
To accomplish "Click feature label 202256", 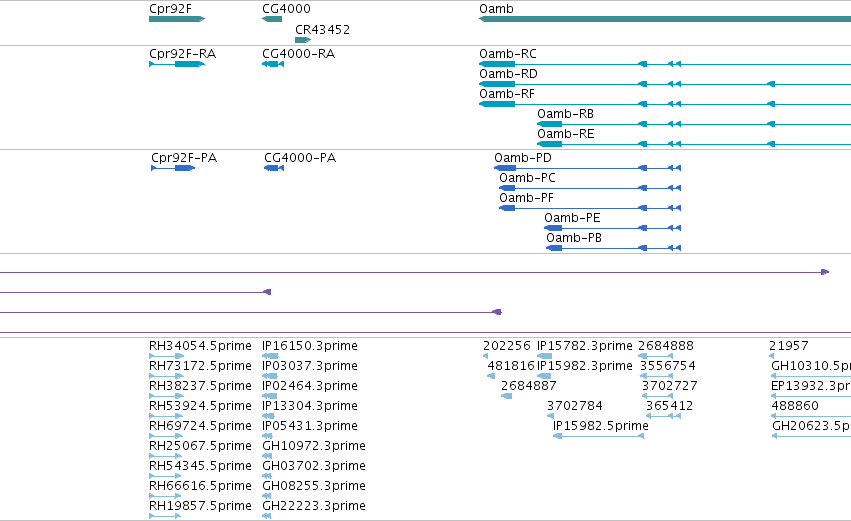I will (x=506, y=346).
